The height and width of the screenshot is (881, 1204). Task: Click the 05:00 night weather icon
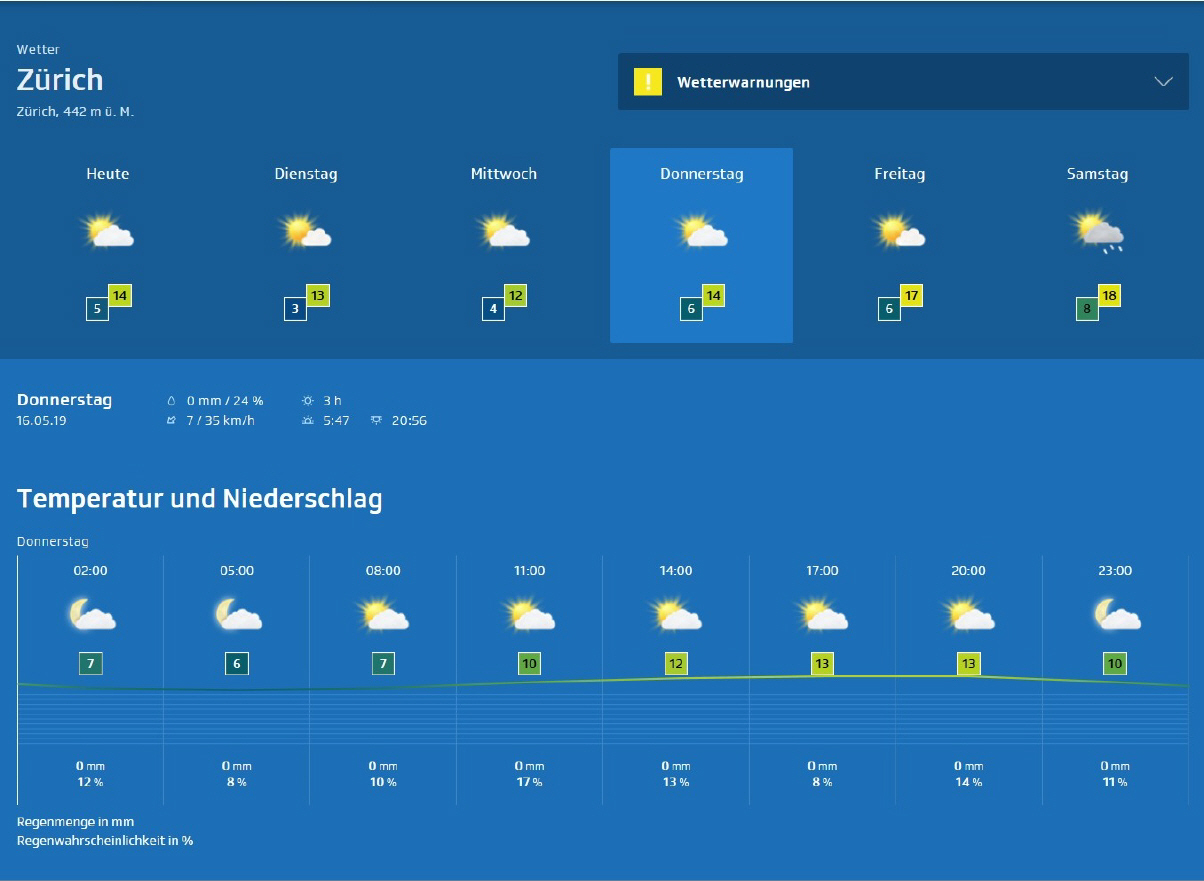coord(237,614)
